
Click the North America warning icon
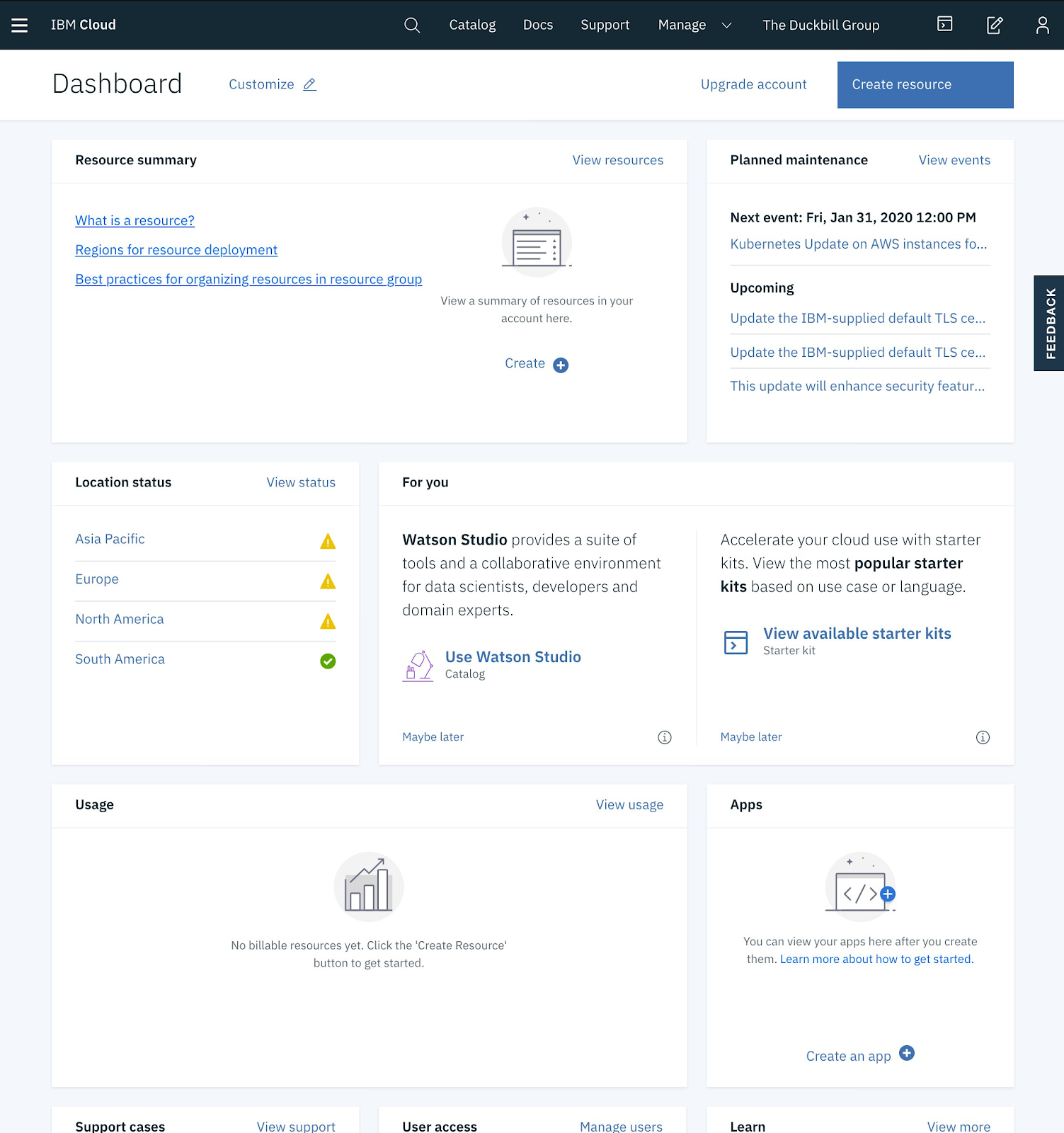328,622
